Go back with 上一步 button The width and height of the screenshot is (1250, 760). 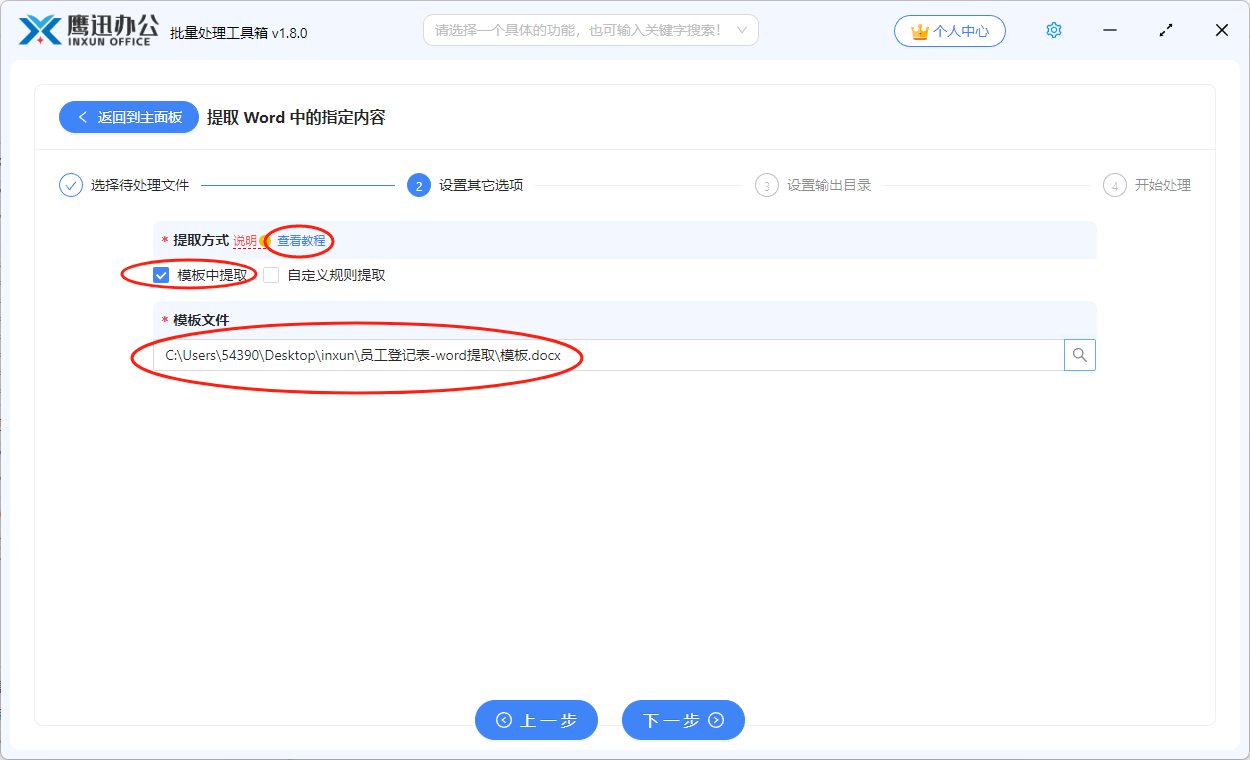pos(536,720)
